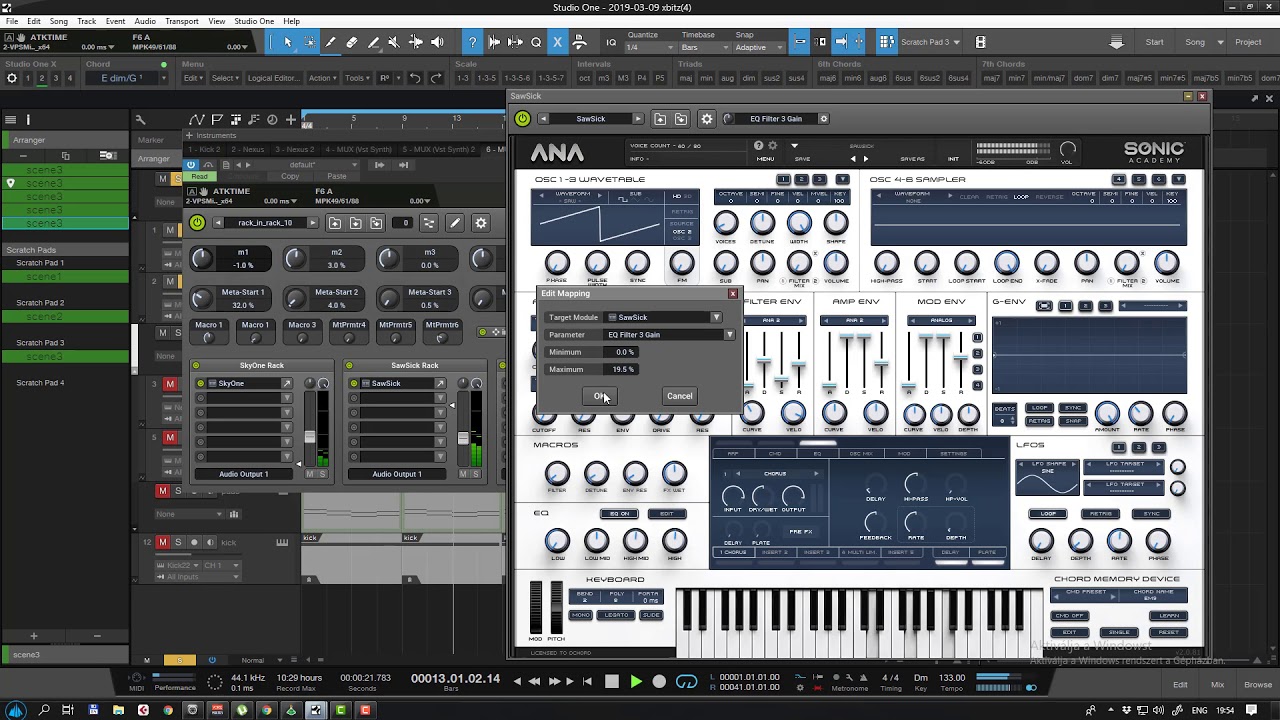Click SawSick plugin window gear icon

707,119
